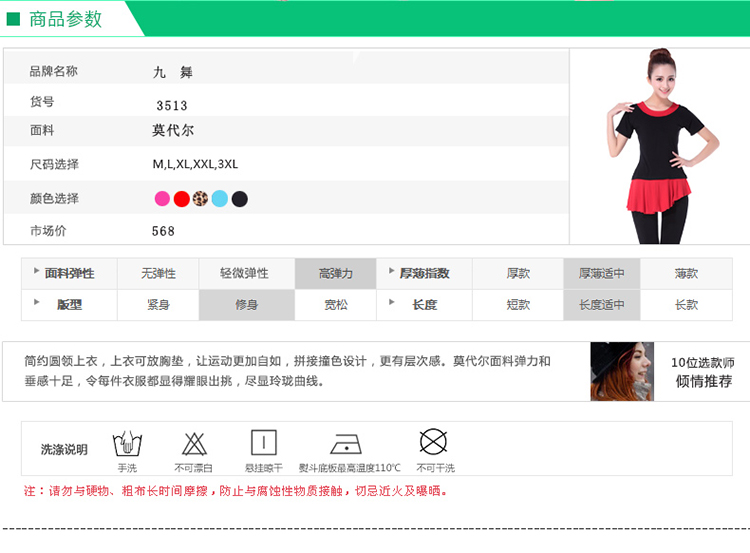Select the red color swatch
The width and height of the screenshot is (750, 553).
click(181, 198)
